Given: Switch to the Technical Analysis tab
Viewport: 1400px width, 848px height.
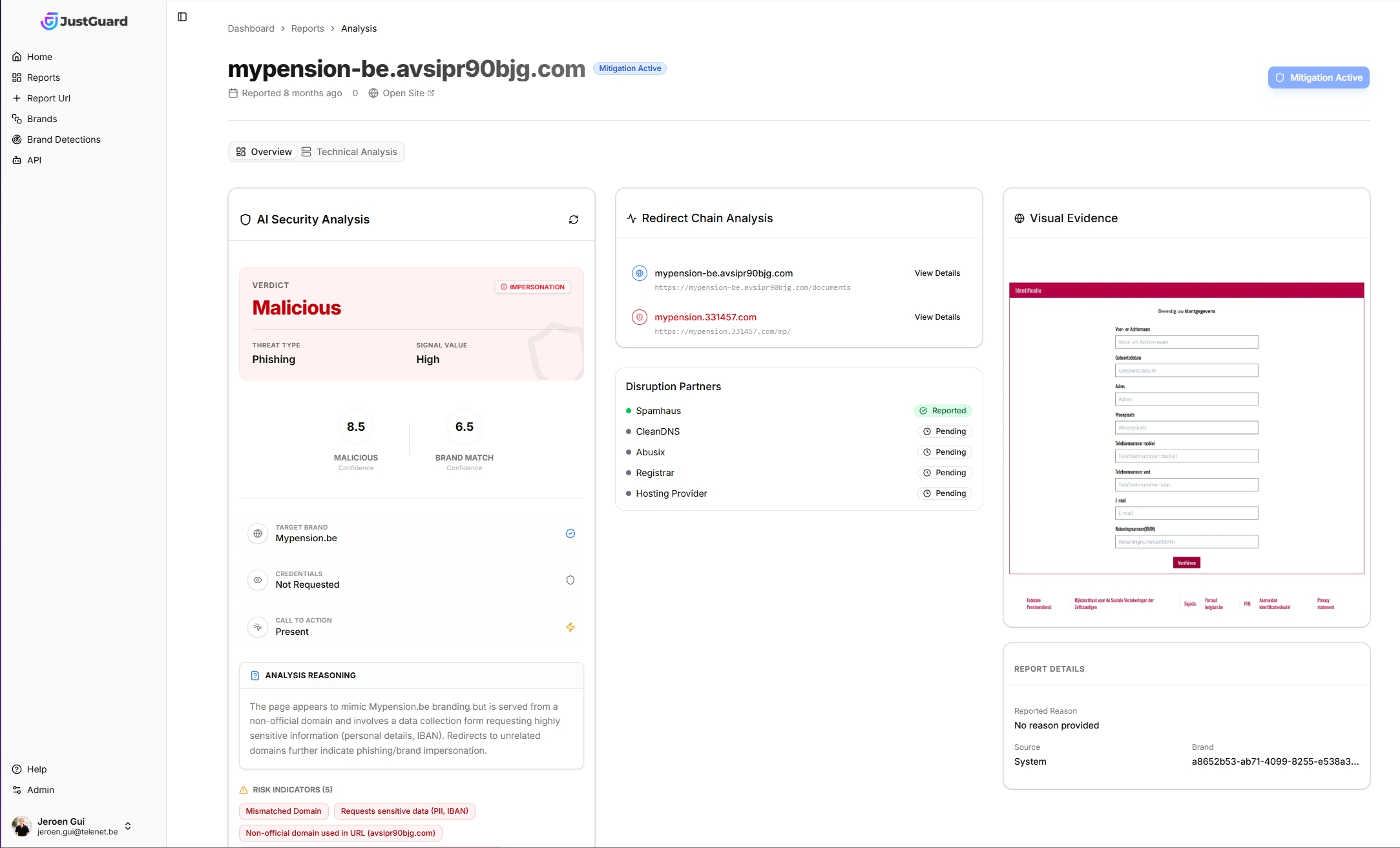Looking at the screenshot, I should pyautogui.click(x=357, y=151).
